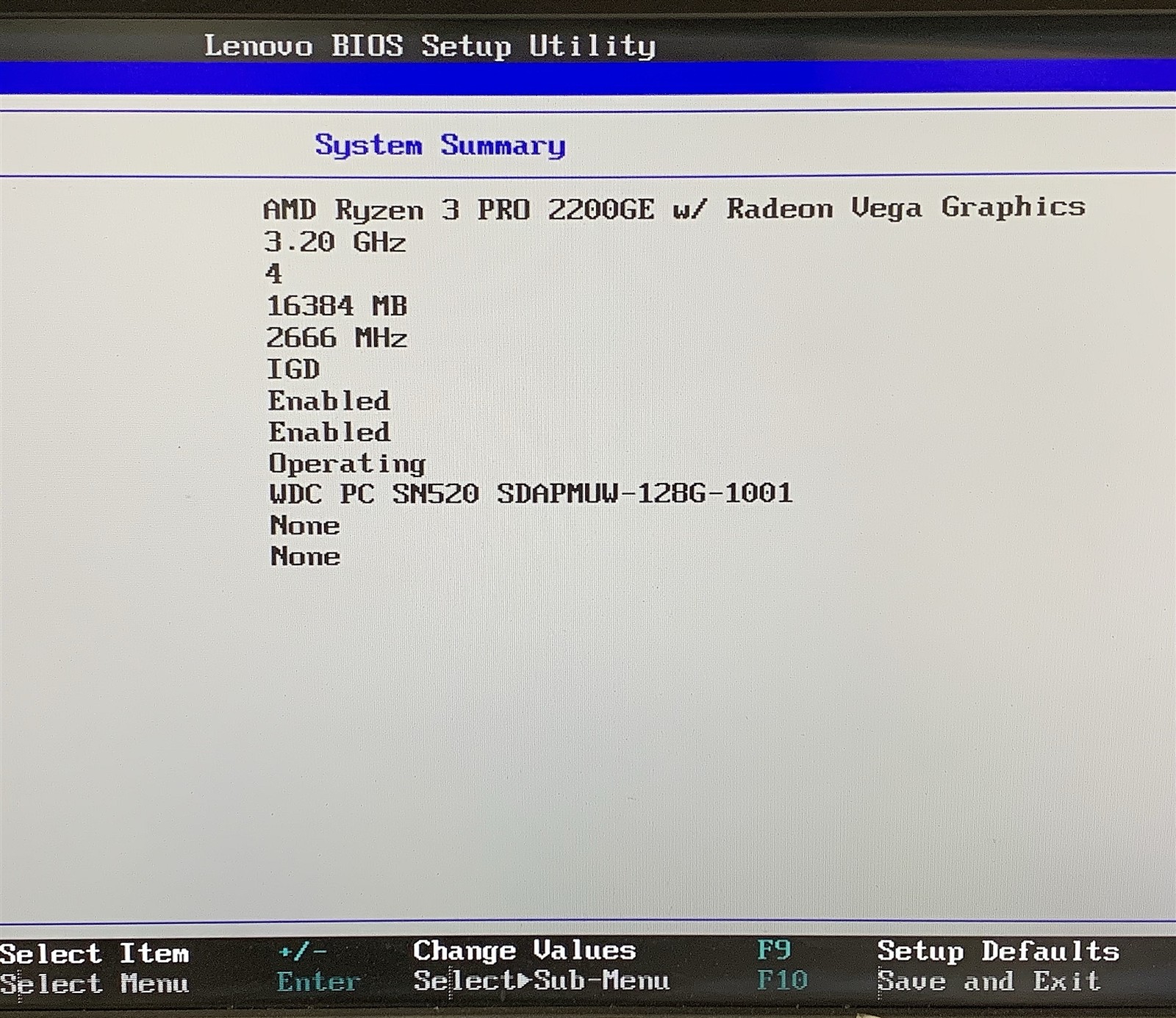This screenshot has width=1176, height=1018.
Task: Click the Lenovo BIOS Setup Utility title
Action: coord(430,46)
